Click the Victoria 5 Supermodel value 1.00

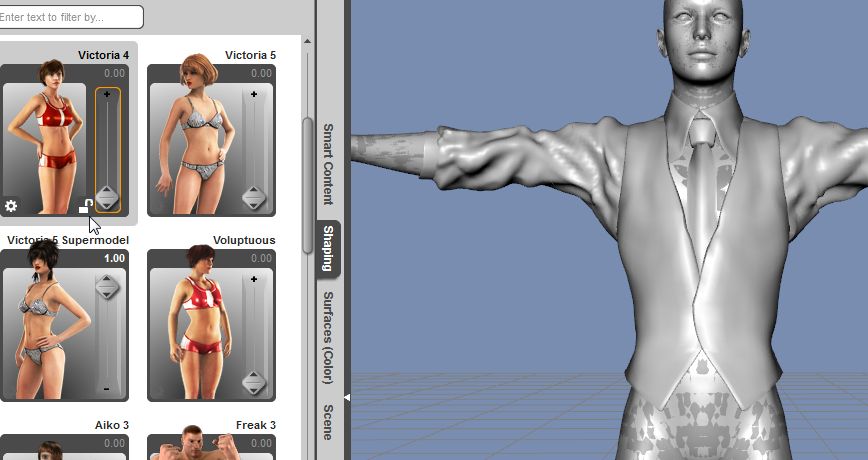[115, 258]
